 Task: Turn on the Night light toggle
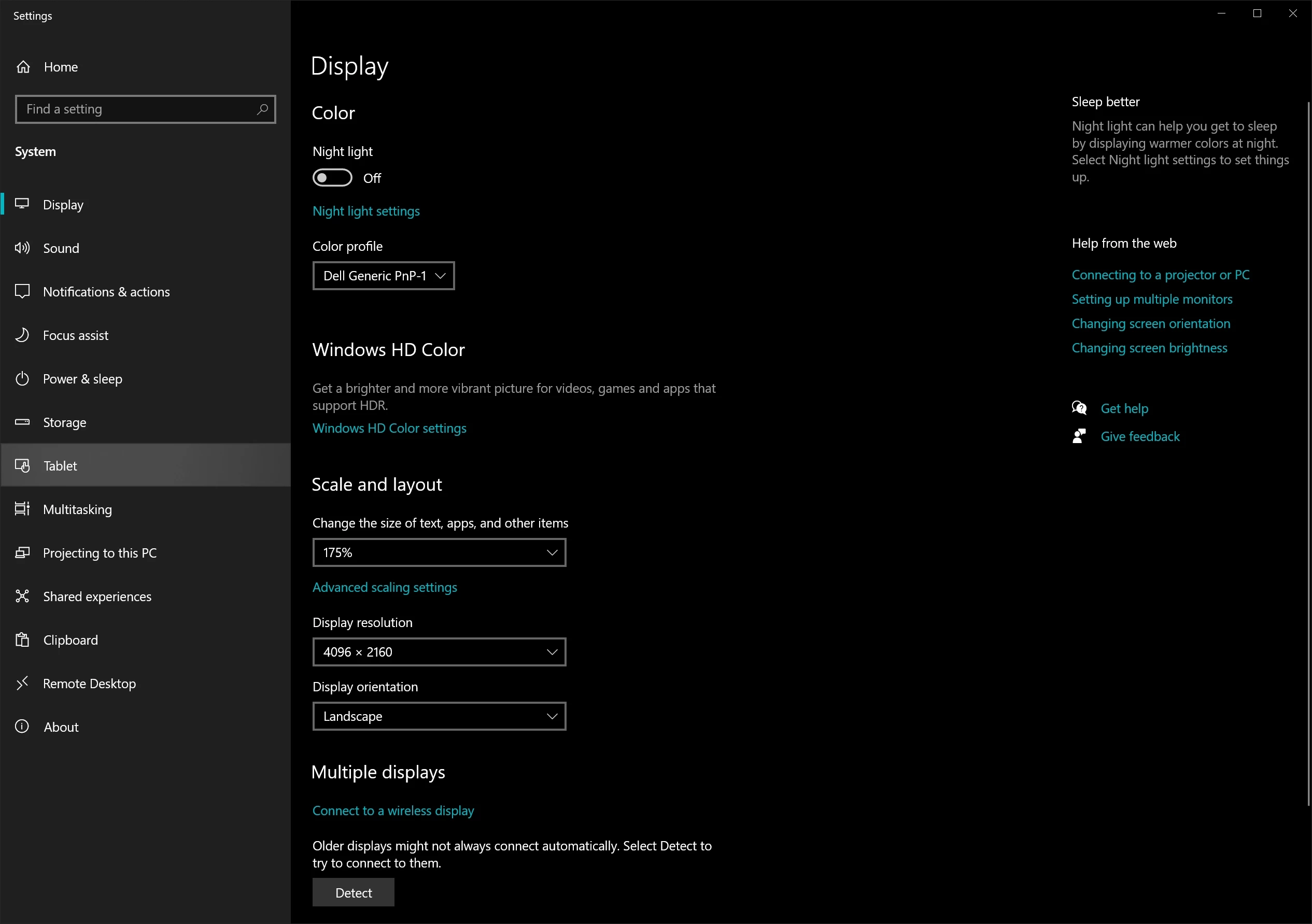332,178
